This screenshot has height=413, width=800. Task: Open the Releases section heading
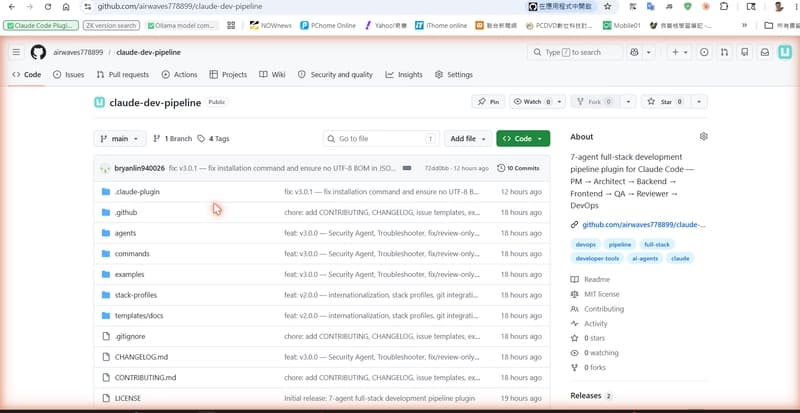click(x=585, y=396)
